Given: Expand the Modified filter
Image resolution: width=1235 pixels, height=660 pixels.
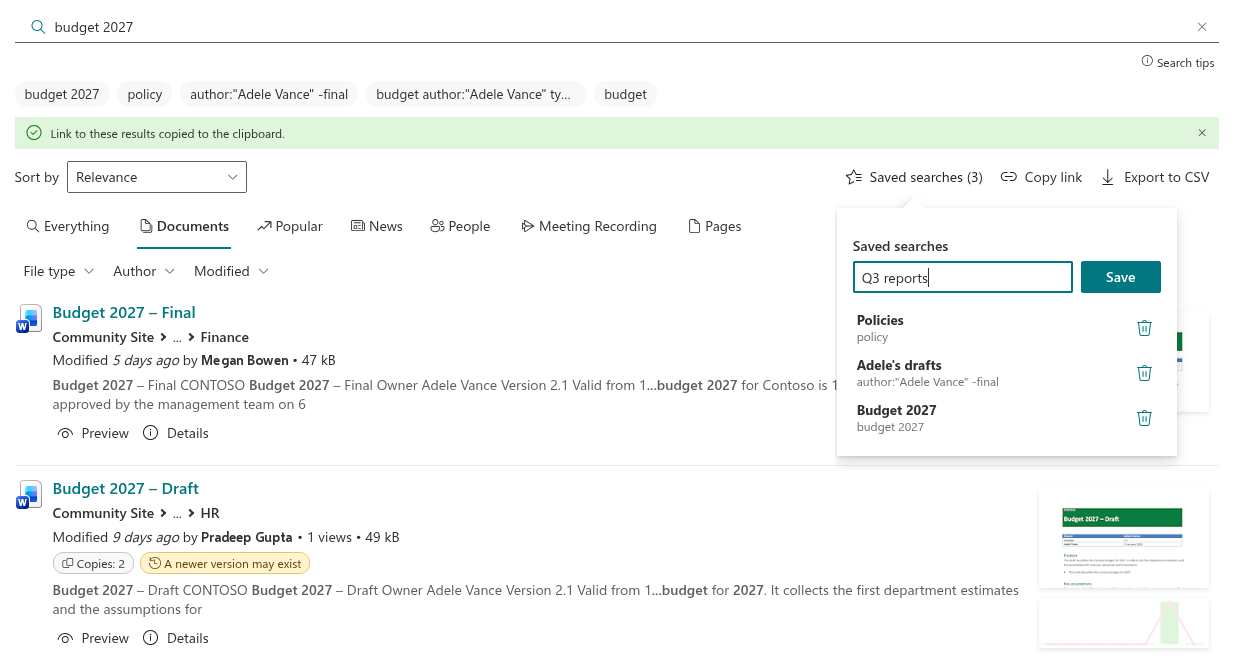Looking at the screenshot, I should pyautogui.click(x=231, y=271).
